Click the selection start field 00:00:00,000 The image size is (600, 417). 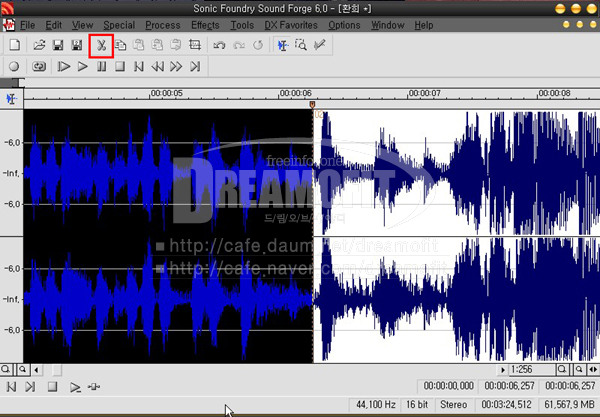pos(448,386)
